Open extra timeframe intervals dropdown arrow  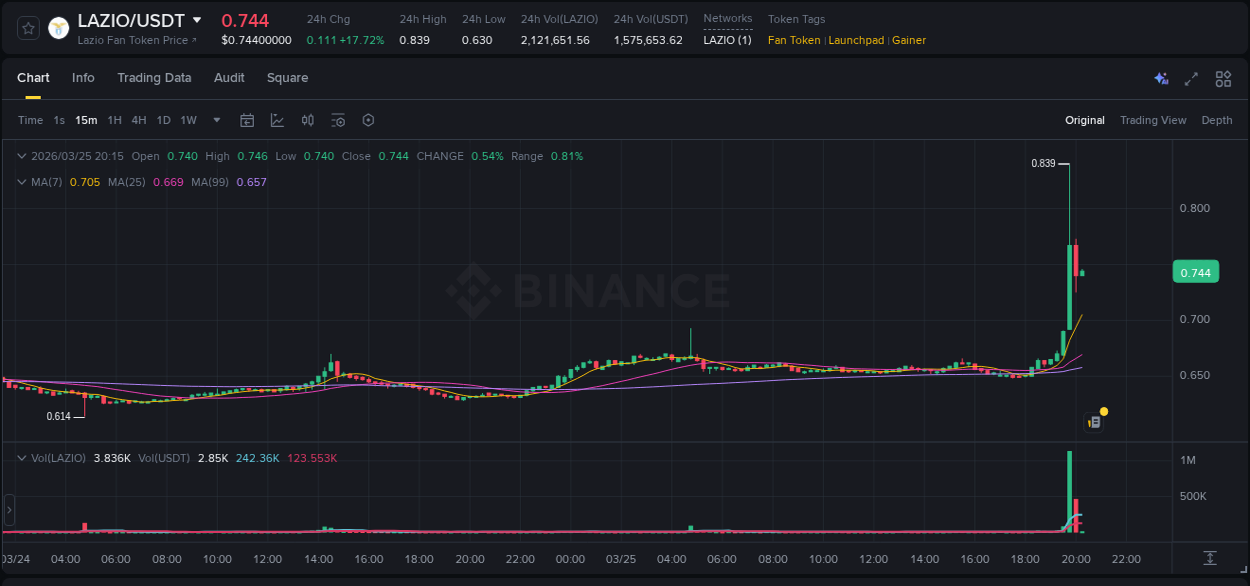[216, 120]
